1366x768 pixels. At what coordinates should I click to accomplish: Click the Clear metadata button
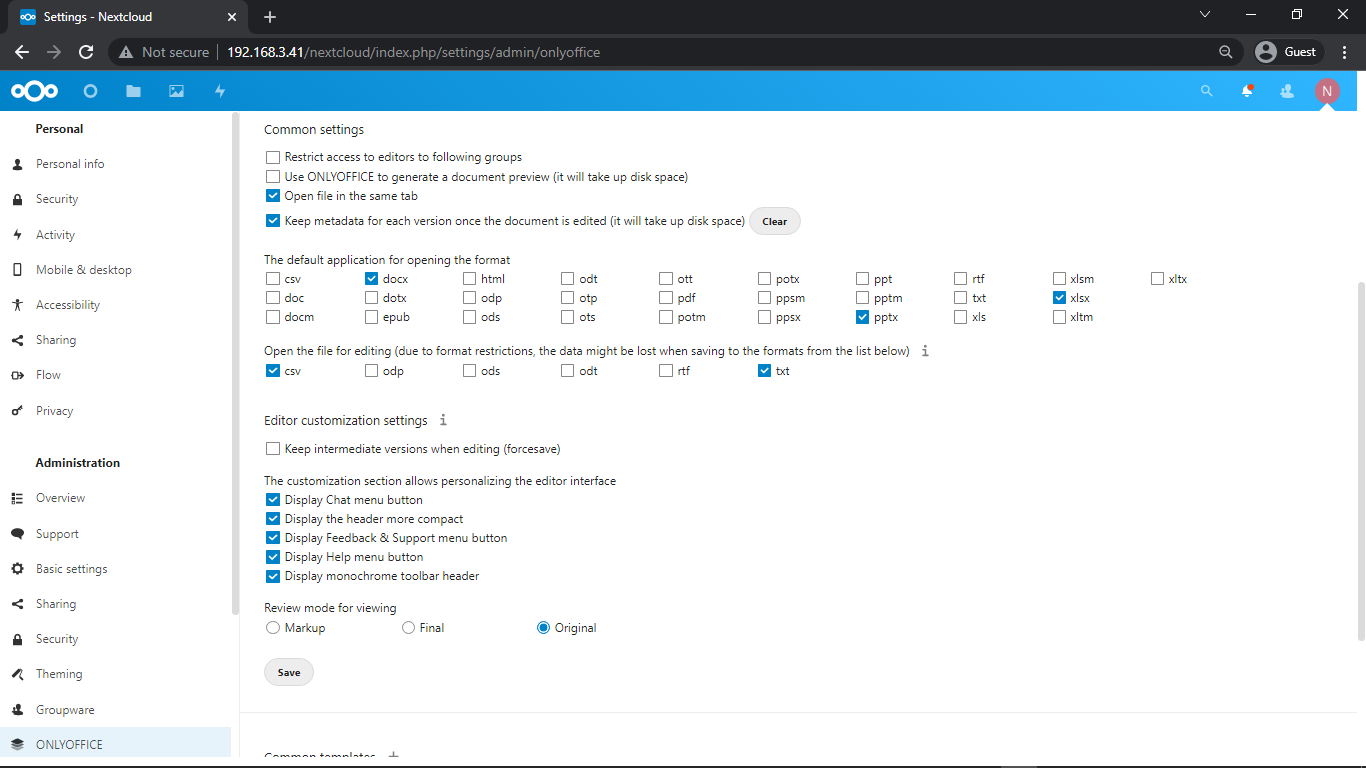click(x=775, y=222)
